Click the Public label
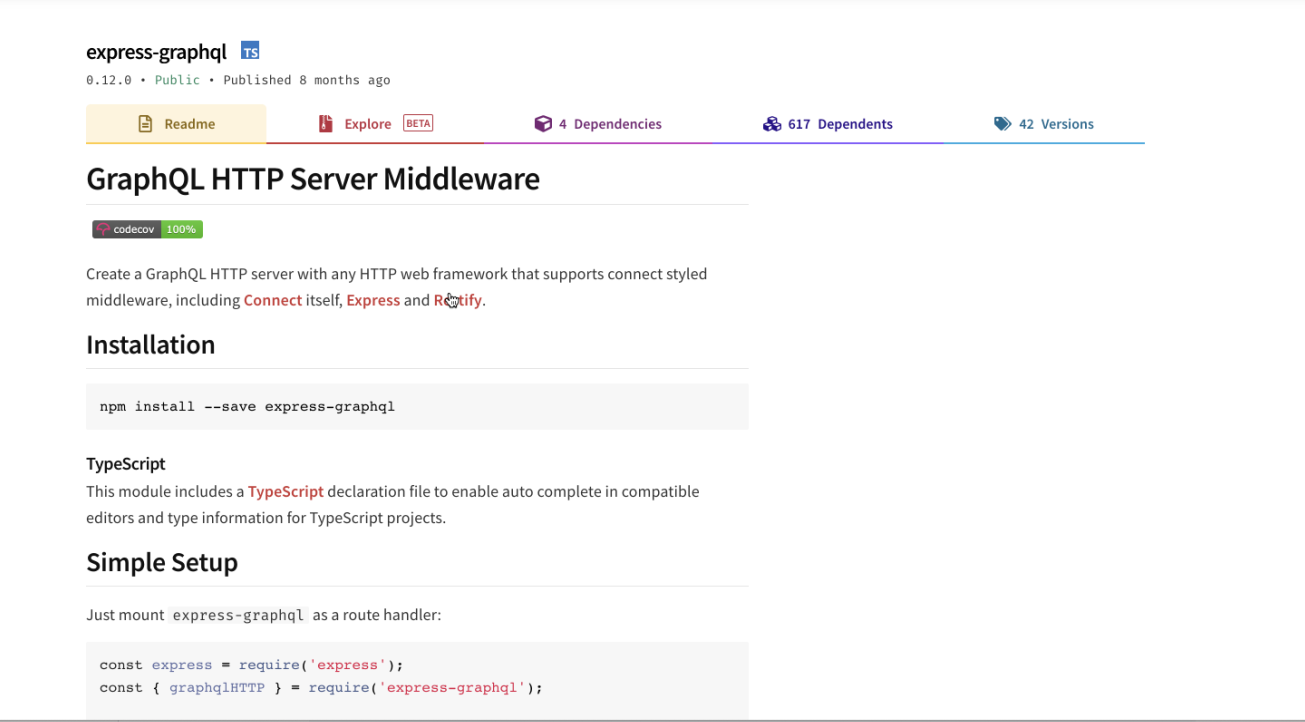The image size is (1305, 722). click(177, 80)
